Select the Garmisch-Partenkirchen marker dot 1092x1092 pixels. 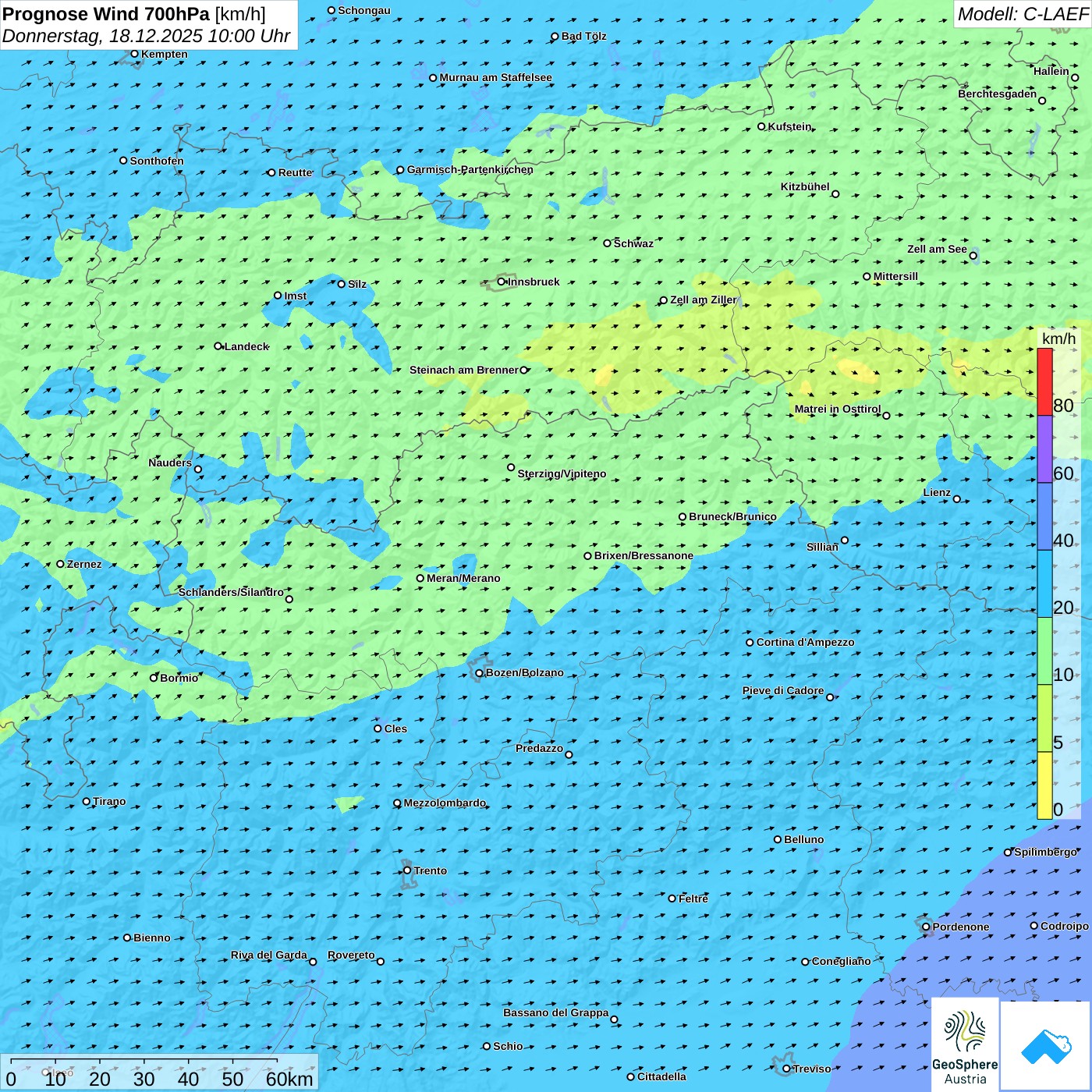pyautogui.click(x=400, y=170)
